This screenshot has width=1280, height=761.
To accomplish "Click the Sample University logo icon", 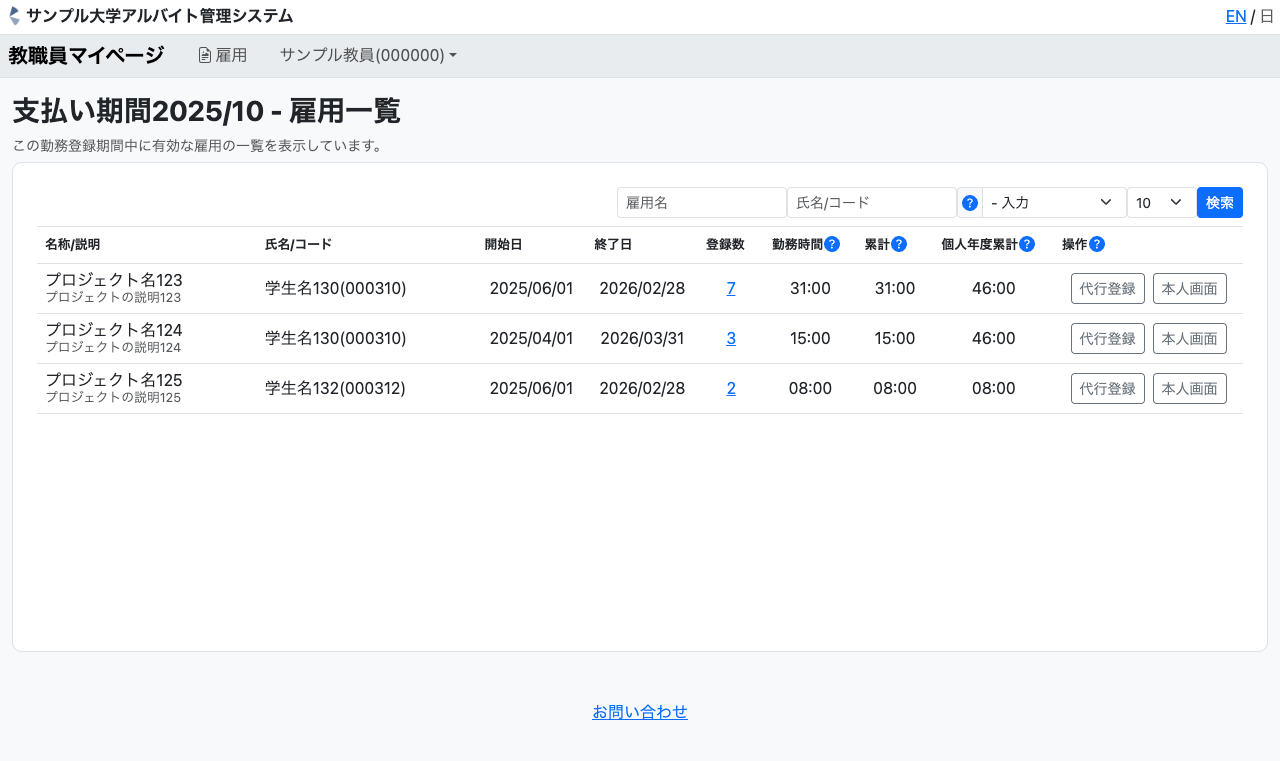I will 14,16.
